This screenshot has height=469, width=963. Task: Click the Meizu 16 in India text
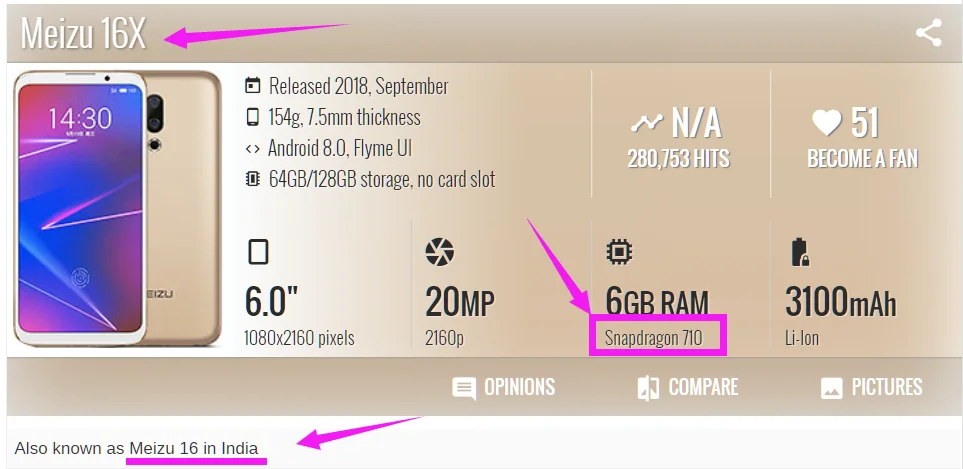tap(194, 448)
